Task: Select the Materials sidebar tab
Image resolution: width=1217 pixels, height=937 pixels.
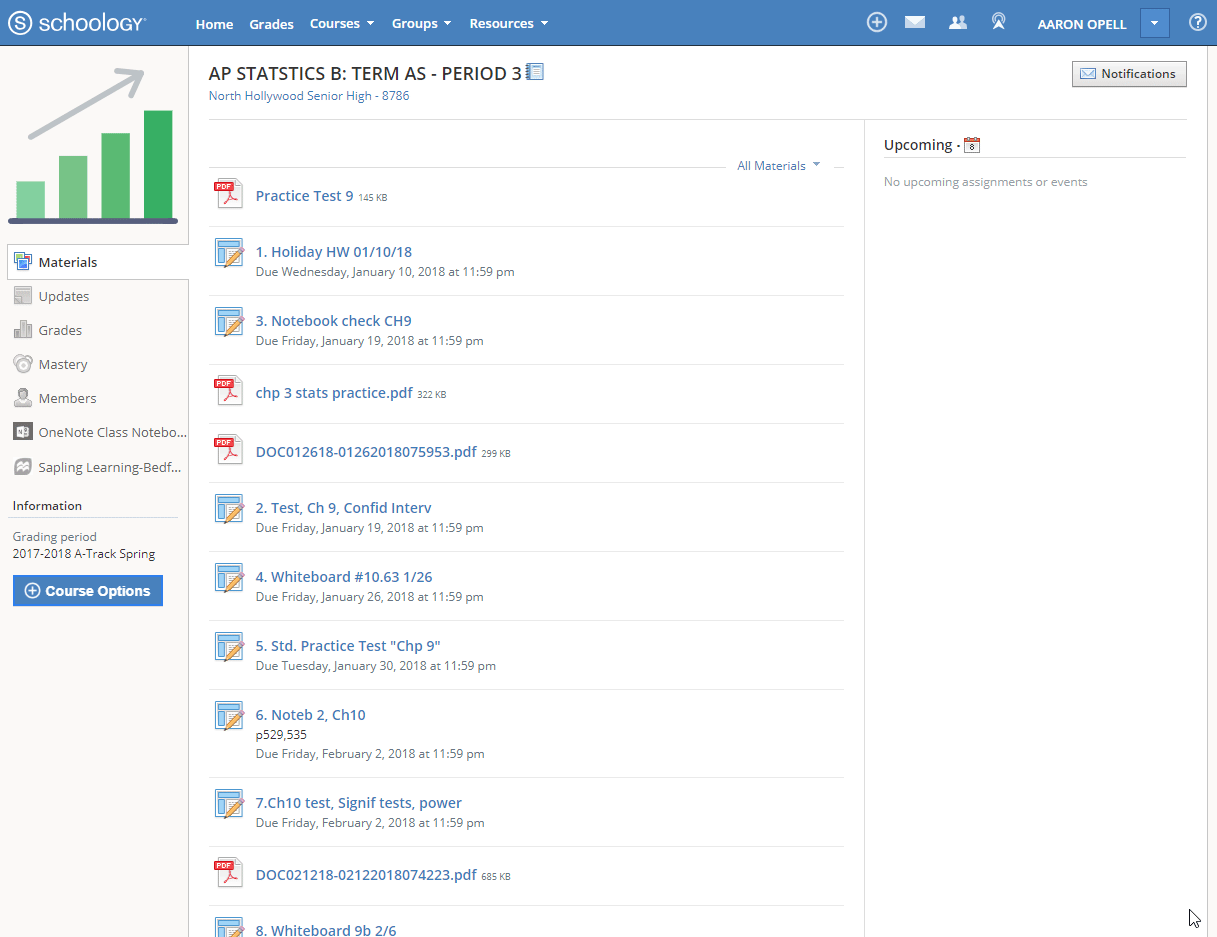Action: (98, 262)
